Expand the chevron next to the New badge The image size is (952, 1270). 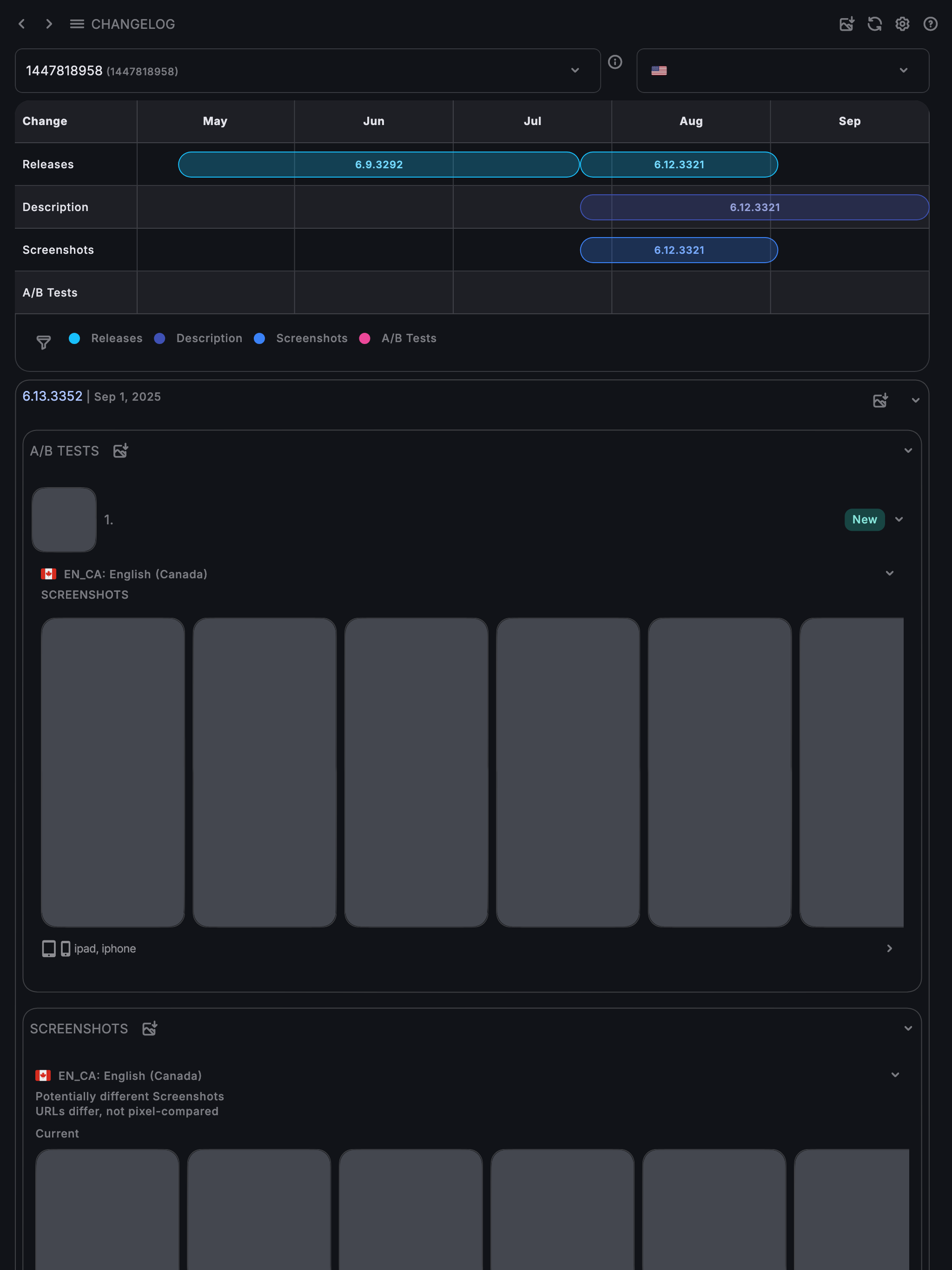(899, 520)
